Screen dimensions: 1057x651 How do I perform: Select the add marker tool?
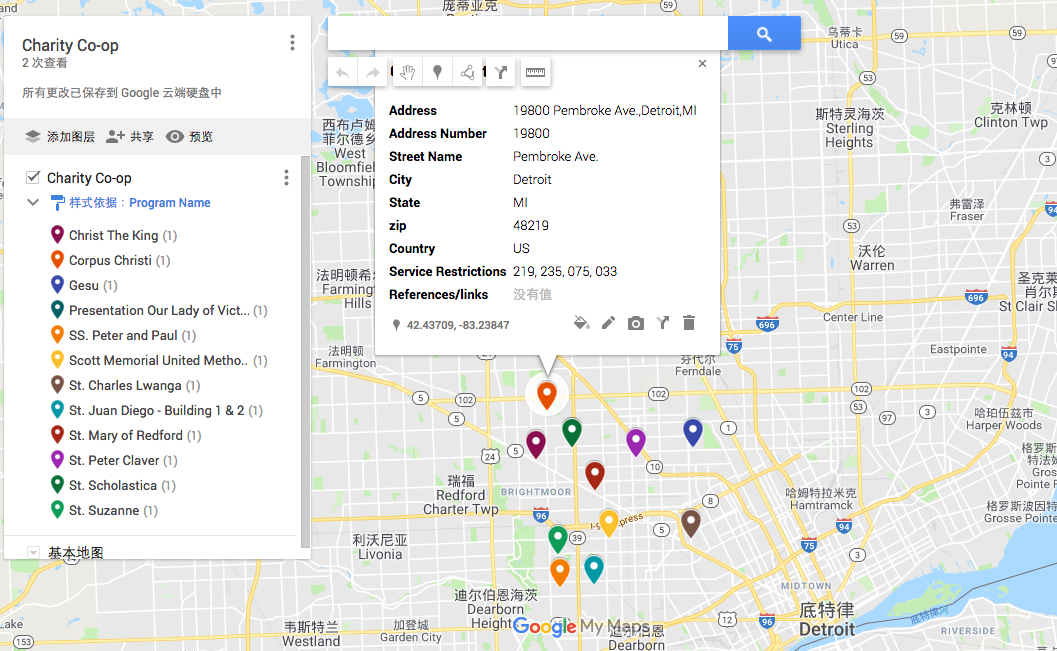(437, 72)
